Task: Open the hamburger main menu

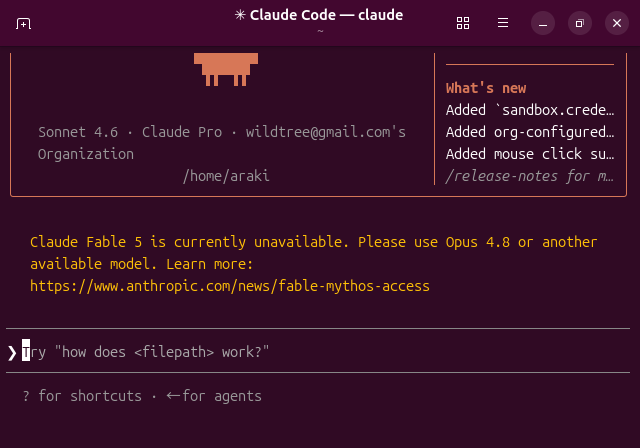Action: 503,23
